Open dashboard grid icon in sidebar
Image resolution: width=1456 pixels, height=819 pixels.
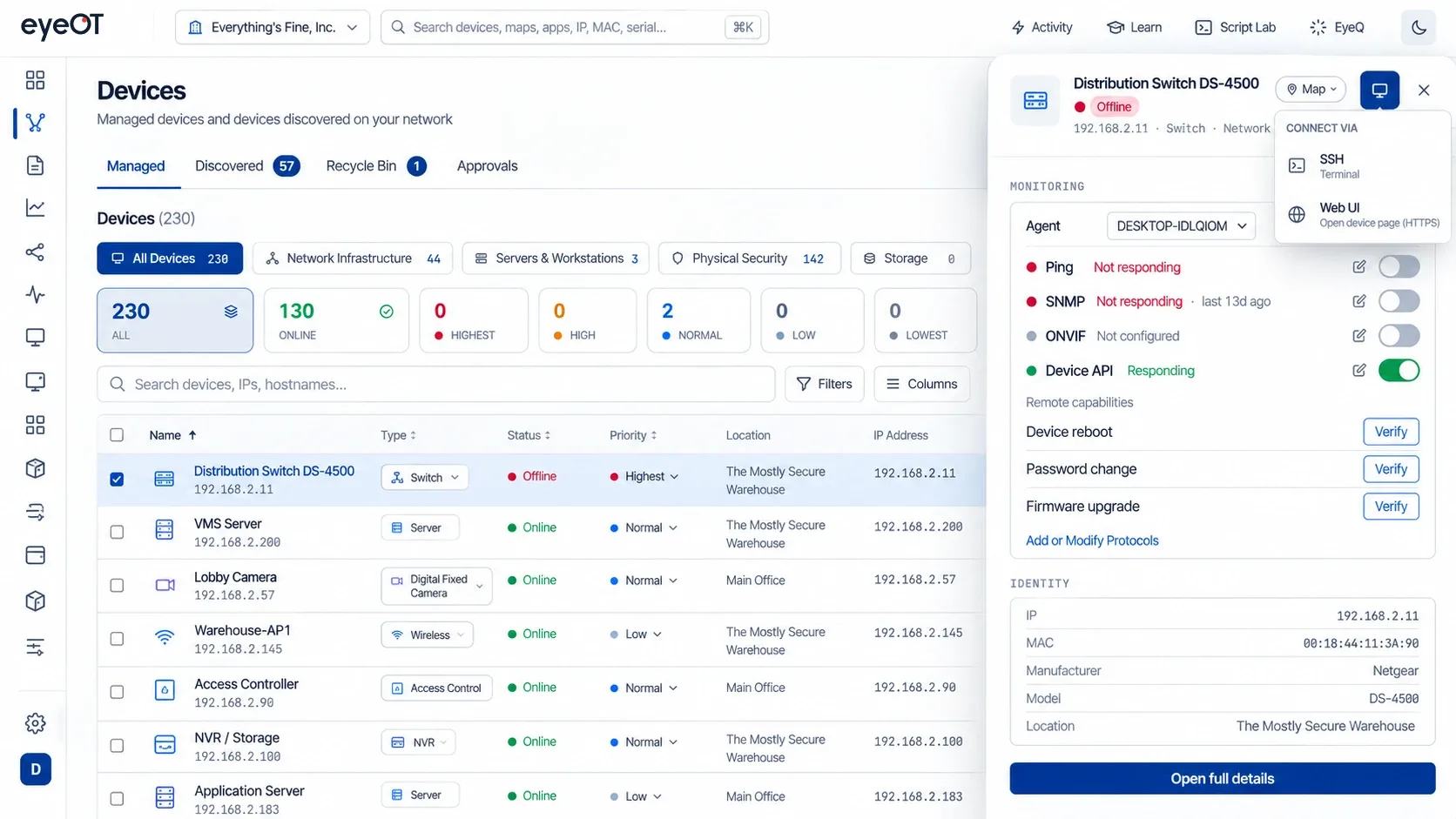click(36, 80)
